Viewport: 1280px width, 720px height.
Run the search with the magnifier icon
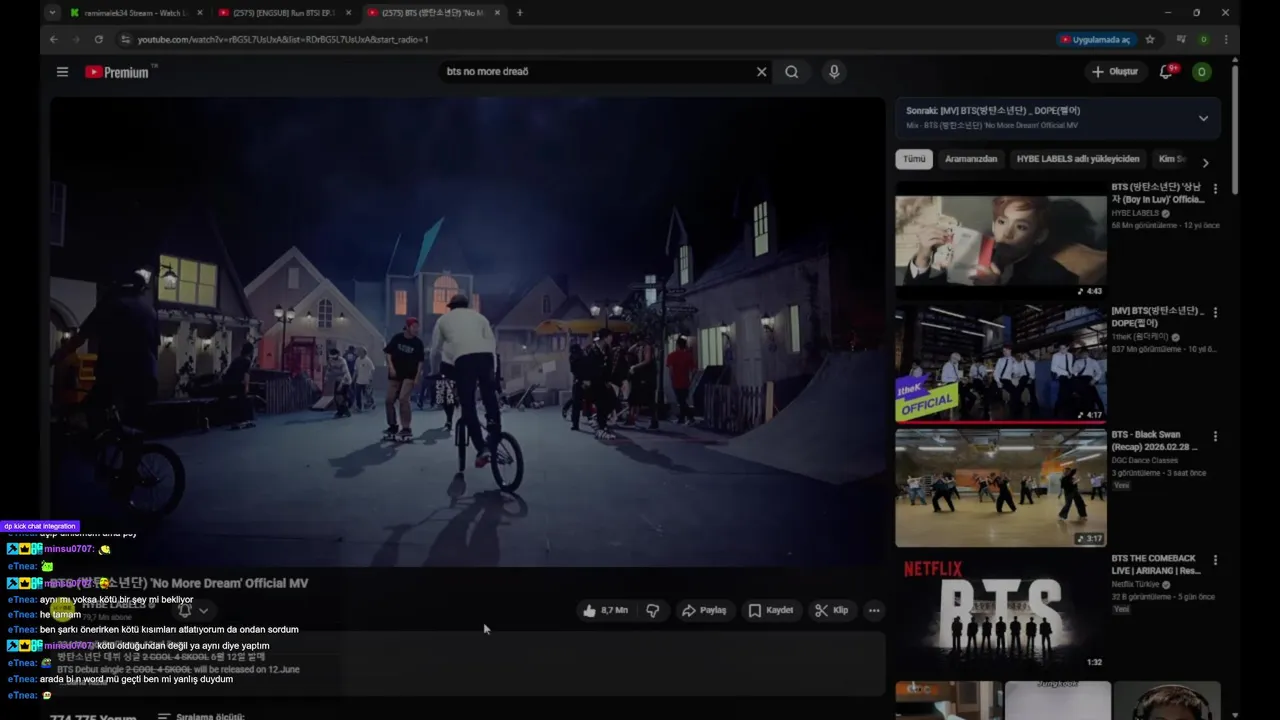[x=792, y=72]
